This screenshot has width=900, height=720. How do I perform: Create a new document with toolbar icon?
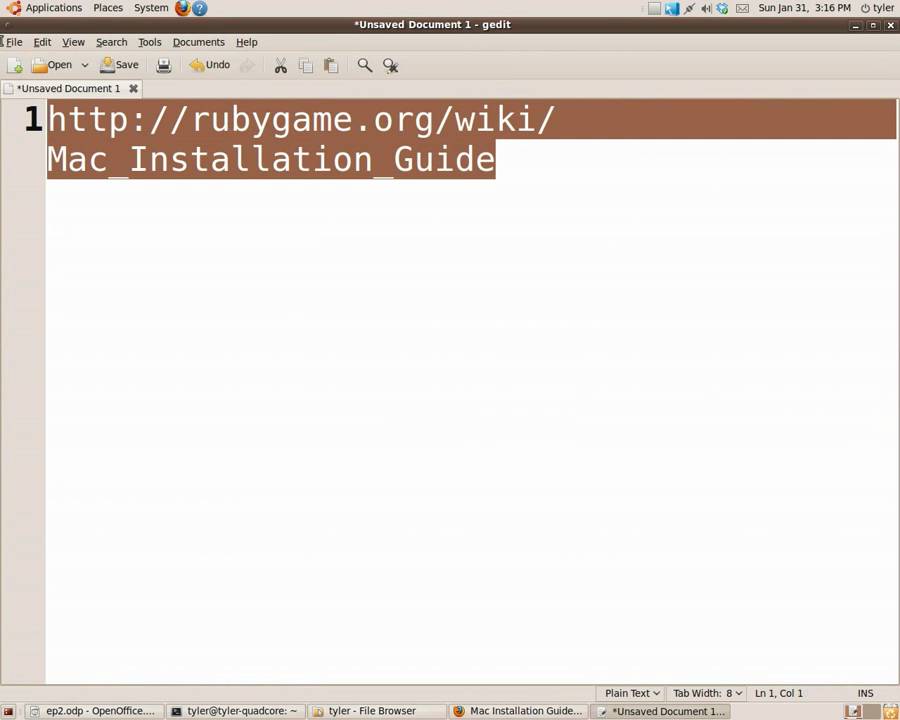click(15, 66)
